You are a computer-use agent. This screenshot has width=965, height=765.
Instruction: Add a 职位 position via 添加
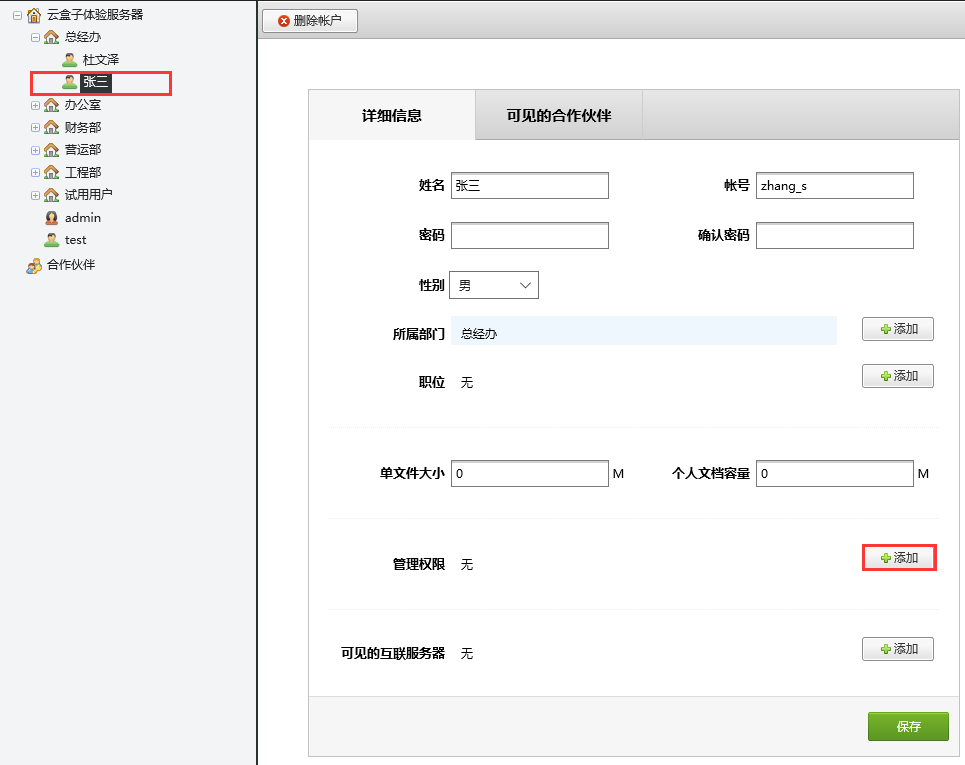tap(897, 375)
